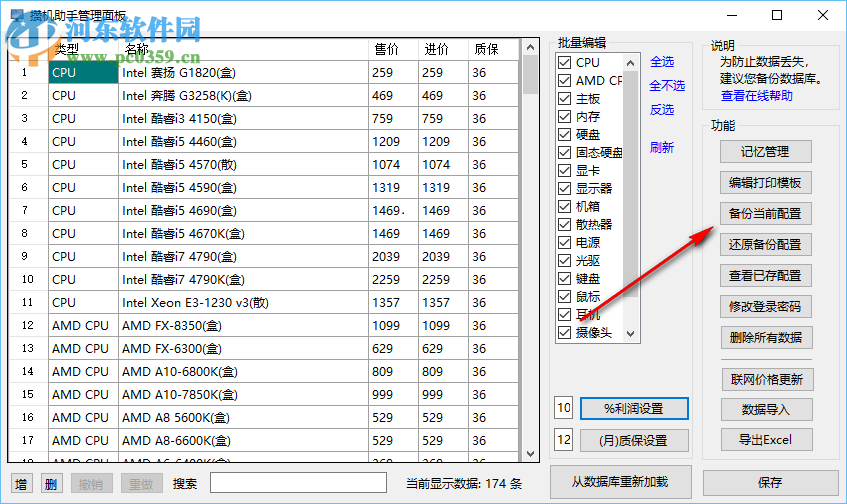
Task: Toggle the 电源 checkbox
Action: [x=564, y=243]
